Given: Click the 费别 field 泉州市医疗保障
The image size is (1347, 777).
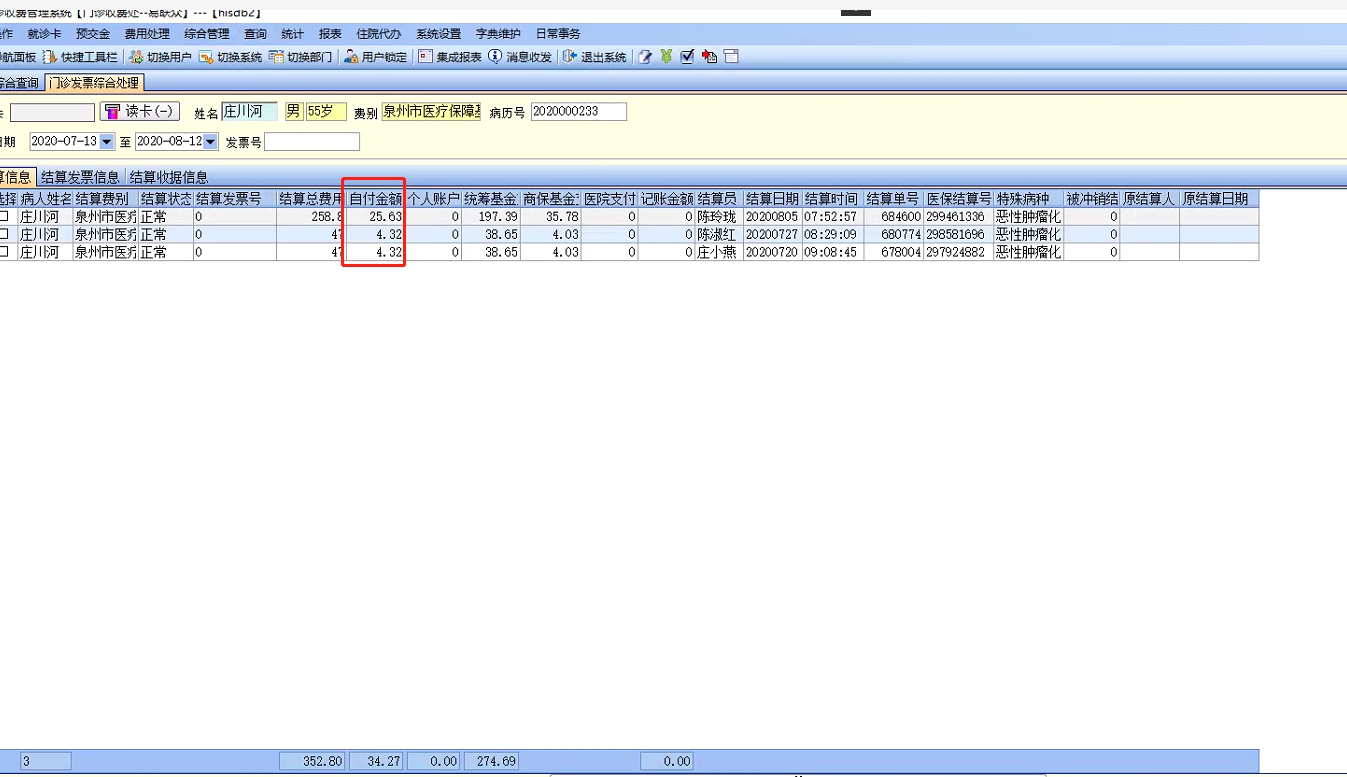Looking at the screenshot, I should 431,112.
